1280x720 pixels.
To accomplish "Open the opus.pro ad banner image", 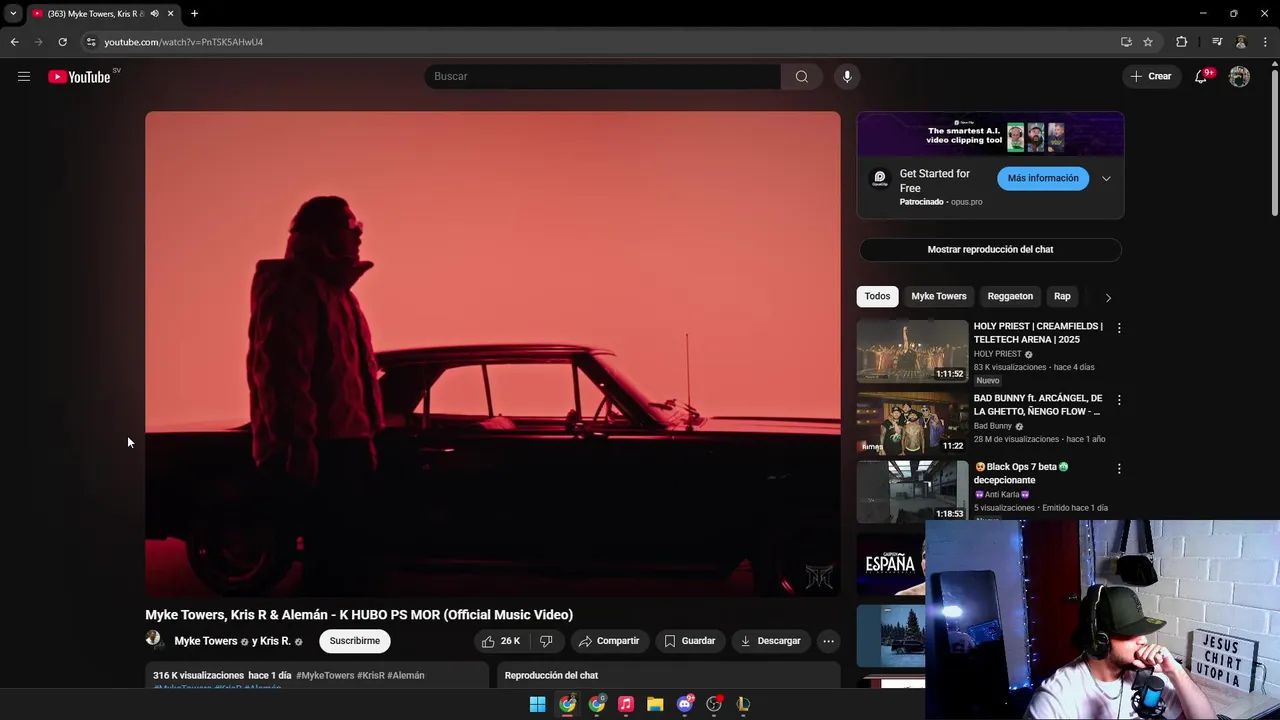I will pyautogui.click(x=990, y=134).
